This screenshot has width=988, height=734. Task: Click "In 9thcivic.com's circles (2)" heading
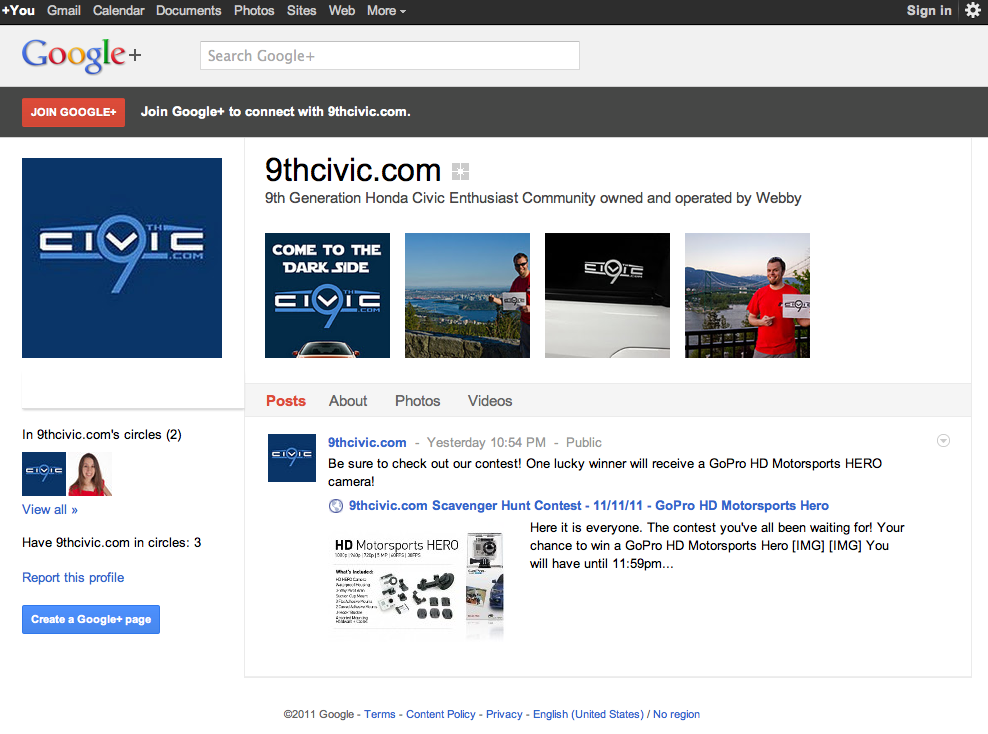(101, 435)
